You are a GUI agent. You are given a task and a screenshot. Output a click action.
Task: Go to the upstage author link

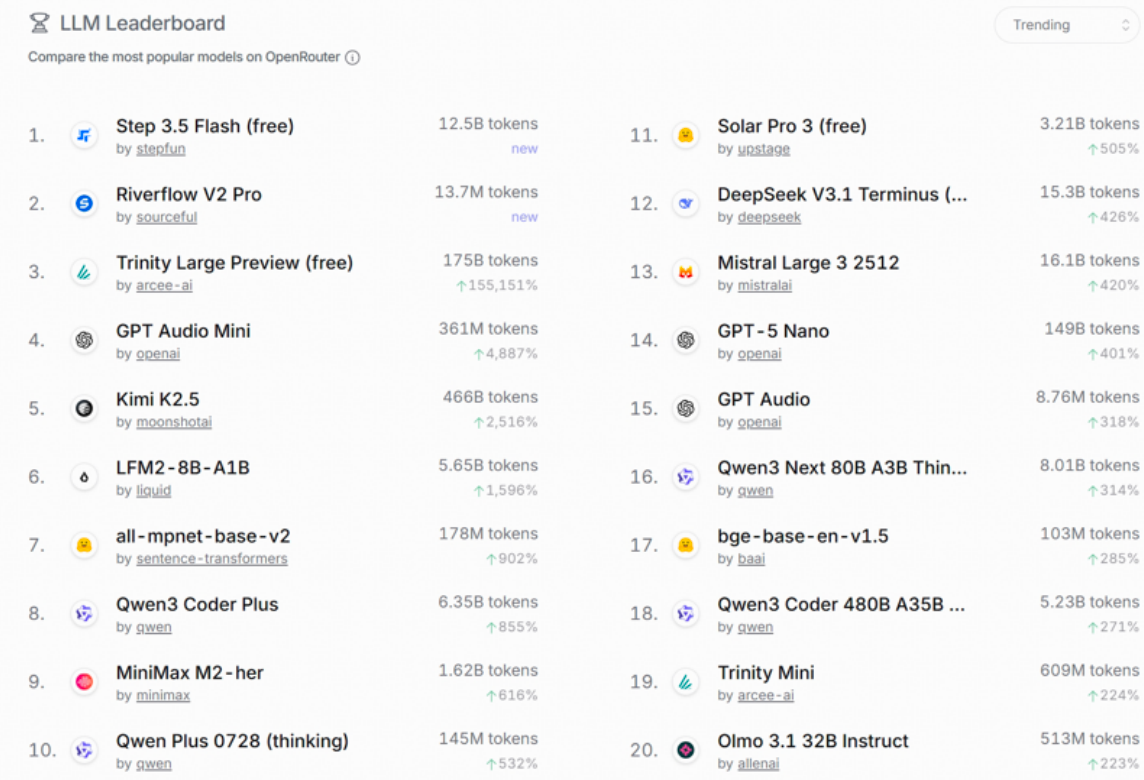[x=763, y=149]
